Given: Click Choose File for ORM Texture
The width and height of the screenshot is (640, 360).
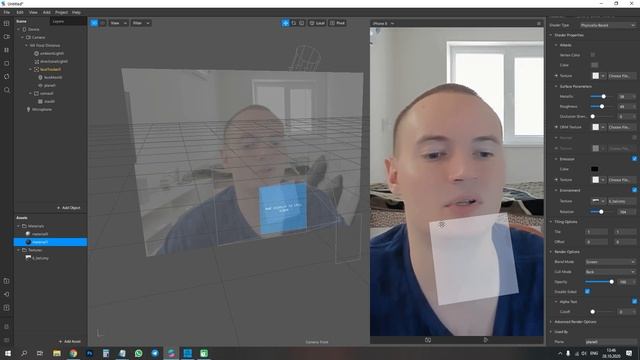Looking at the screenshot, I should [x=622, y=127].
